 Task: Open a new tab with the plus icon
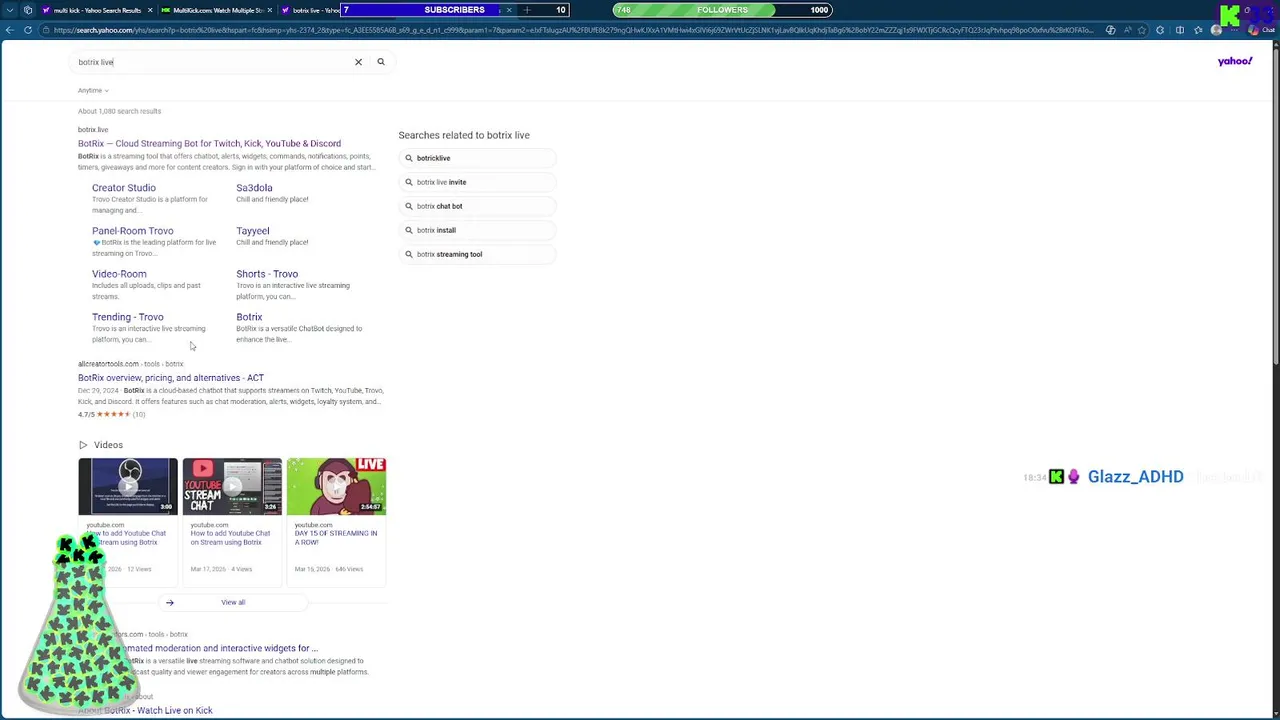coord(527,10)
